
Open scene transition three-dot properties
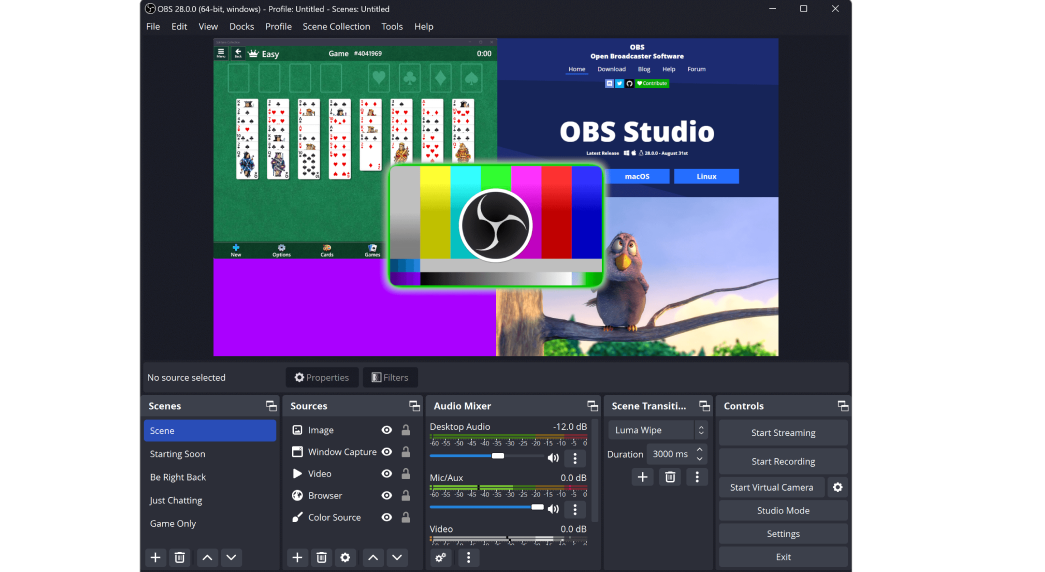coord(697,477)
